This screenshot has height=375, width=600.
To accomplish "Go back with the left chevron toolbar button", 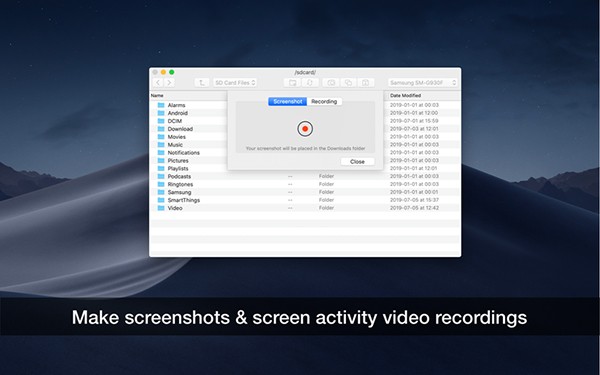I will (157, 83).
